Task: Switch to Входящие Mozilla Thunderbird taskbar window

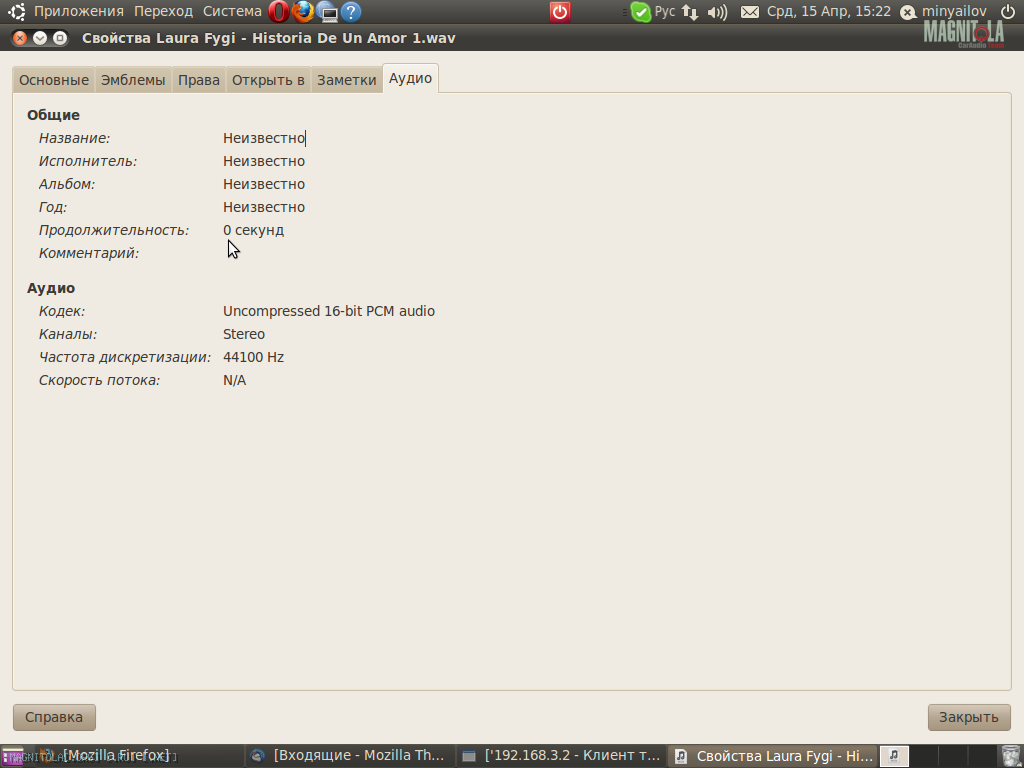Action: tap(348, 756)
